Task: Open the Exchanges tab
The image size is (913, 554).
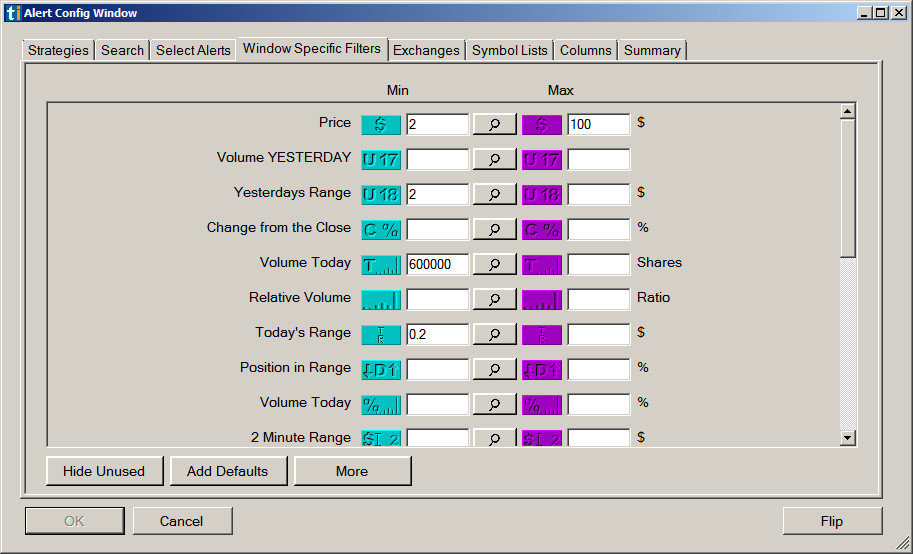Action: click(426, 50)
